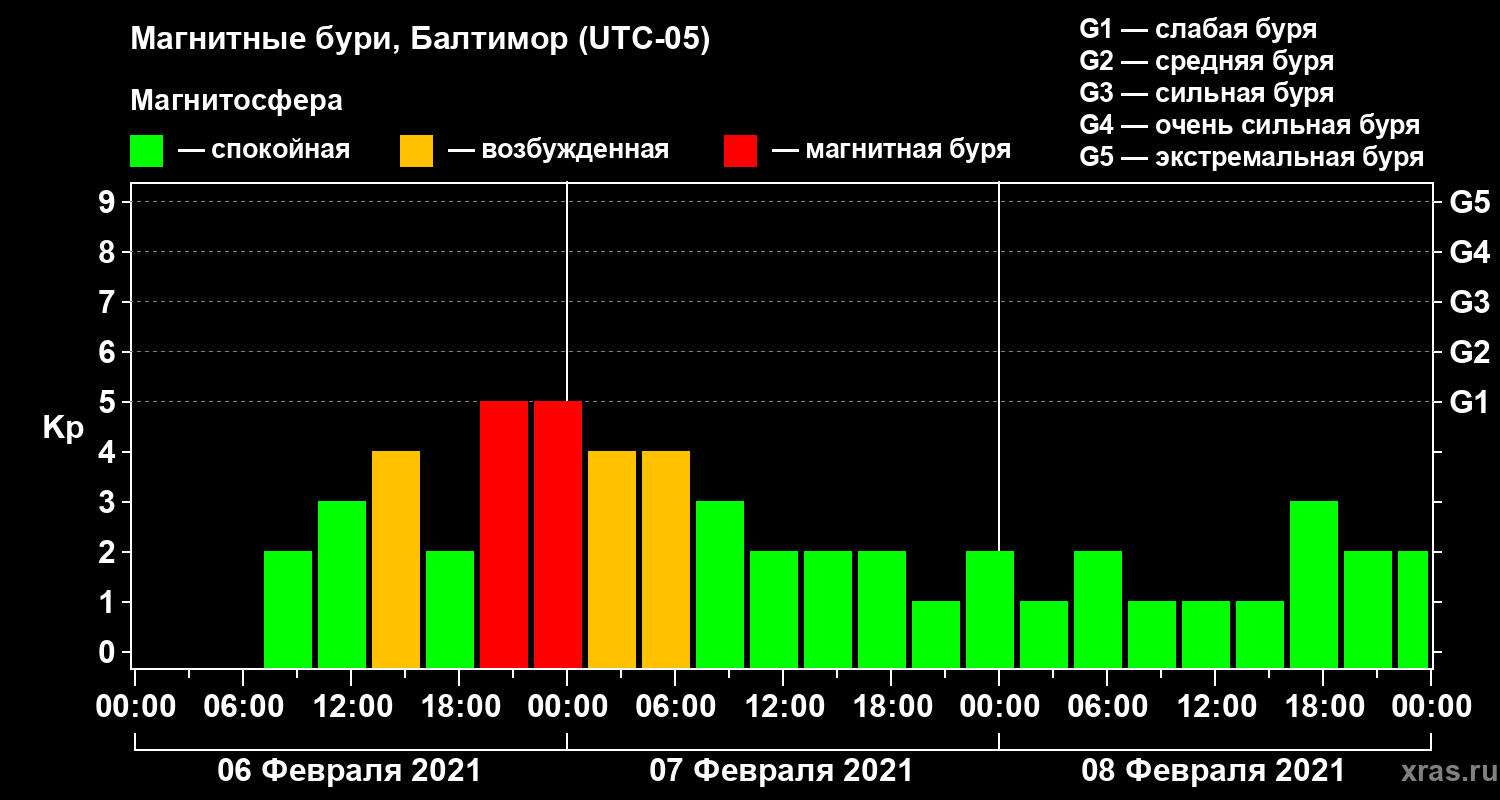Click the only Kp 1 bar on 07 February
This screenshot has width=1500, height=800.
pos(936,634)
